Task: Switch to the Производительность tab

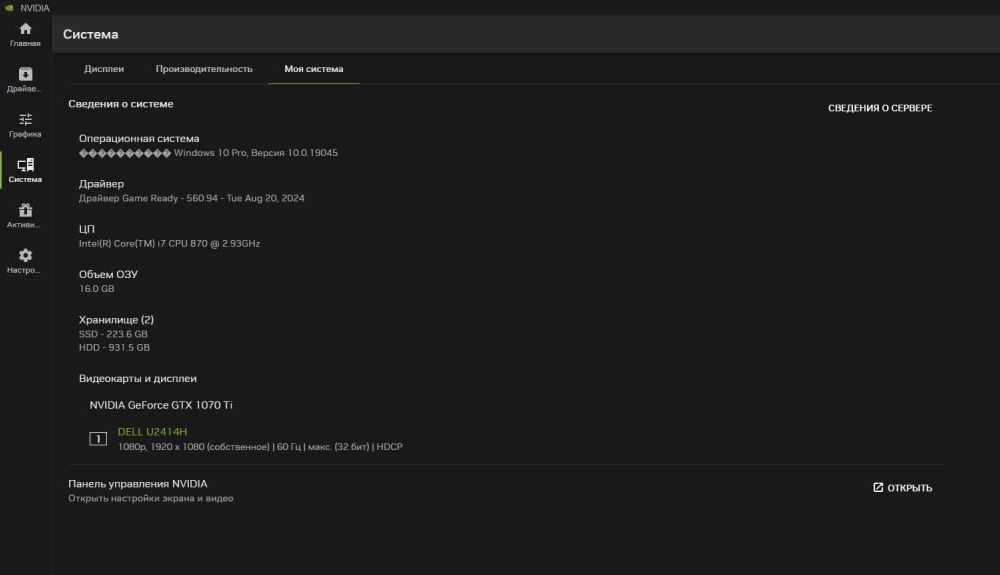Action: (204, 69)
